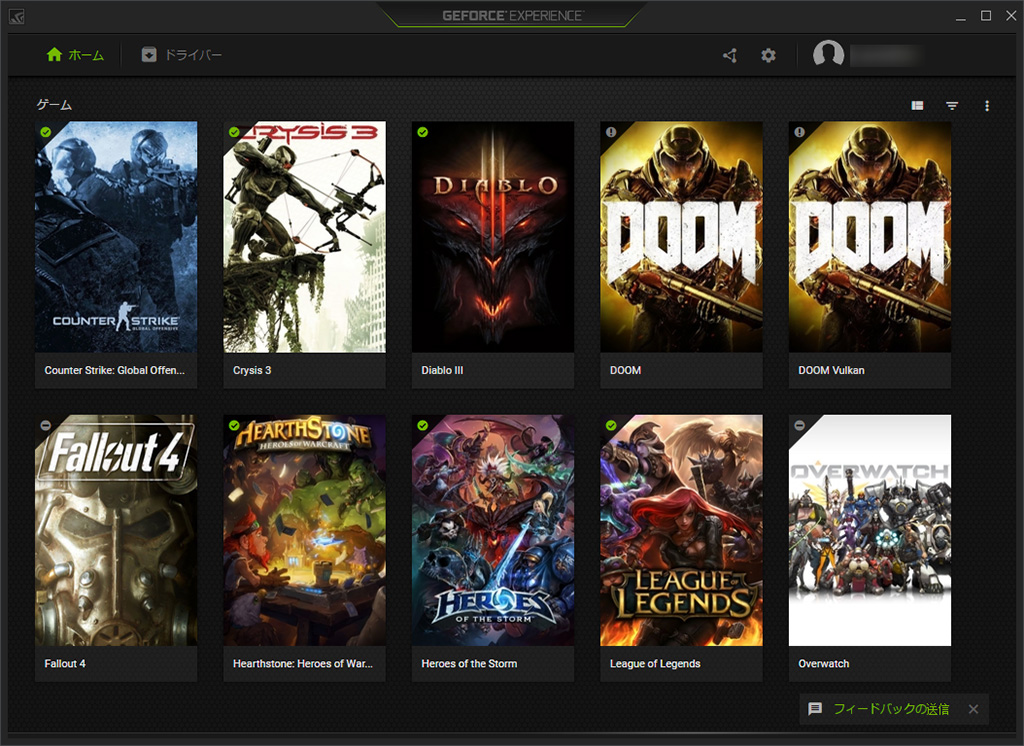Click the 'Diablo III' title label
Screen dimensions: 1024x746
442,370
